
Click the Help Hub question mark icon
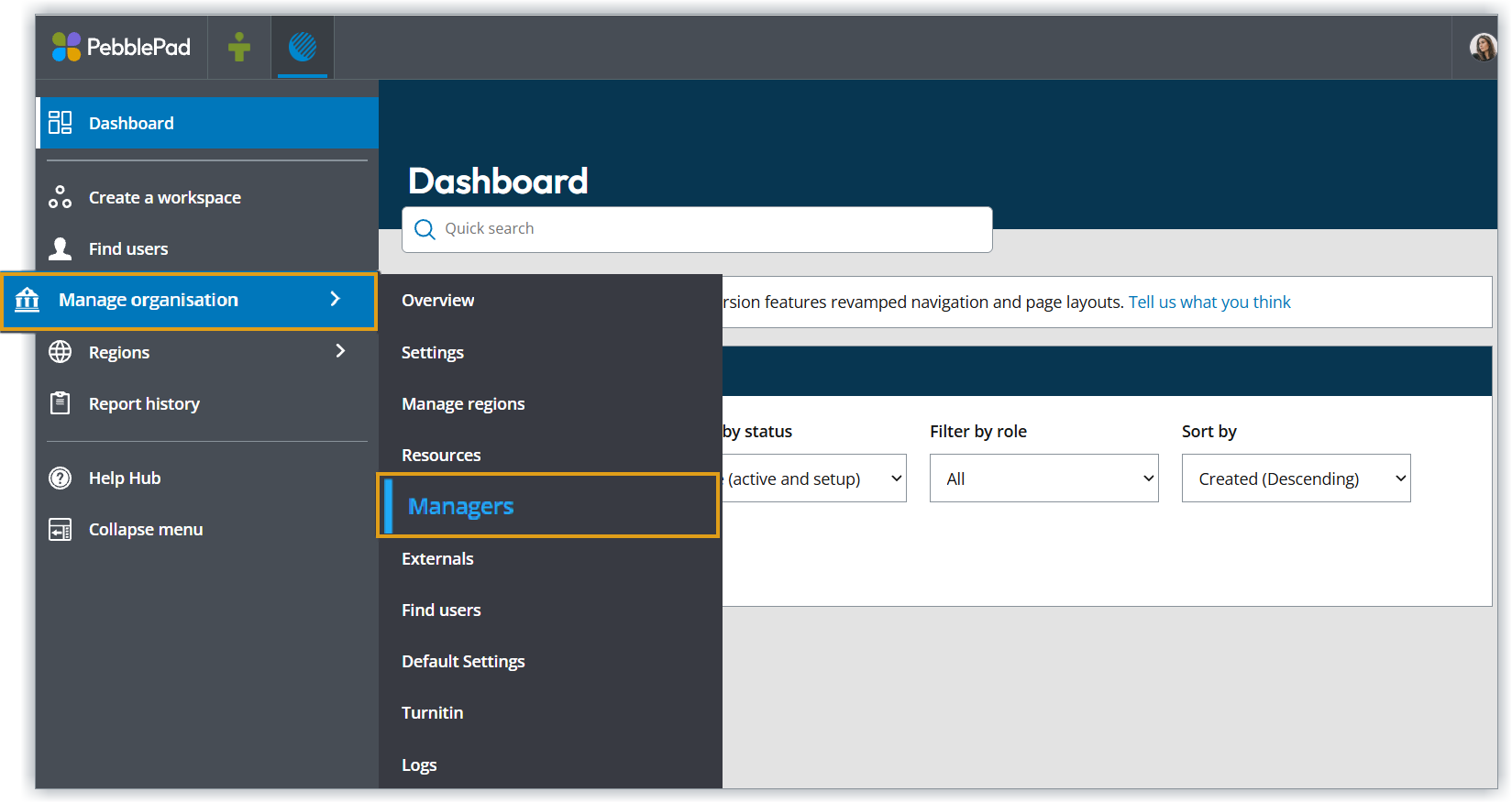tap(61, 478)
